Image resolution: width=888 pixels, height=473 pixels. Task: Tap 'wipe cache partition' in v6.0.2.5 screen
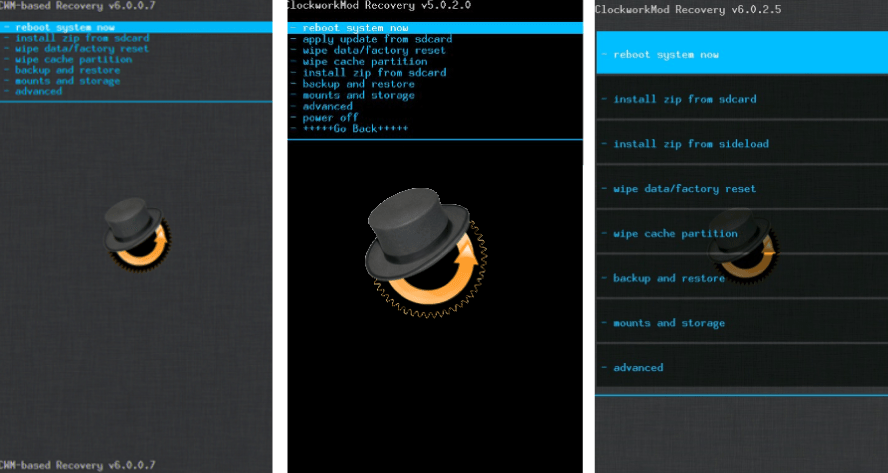click(x=742, y=233)
